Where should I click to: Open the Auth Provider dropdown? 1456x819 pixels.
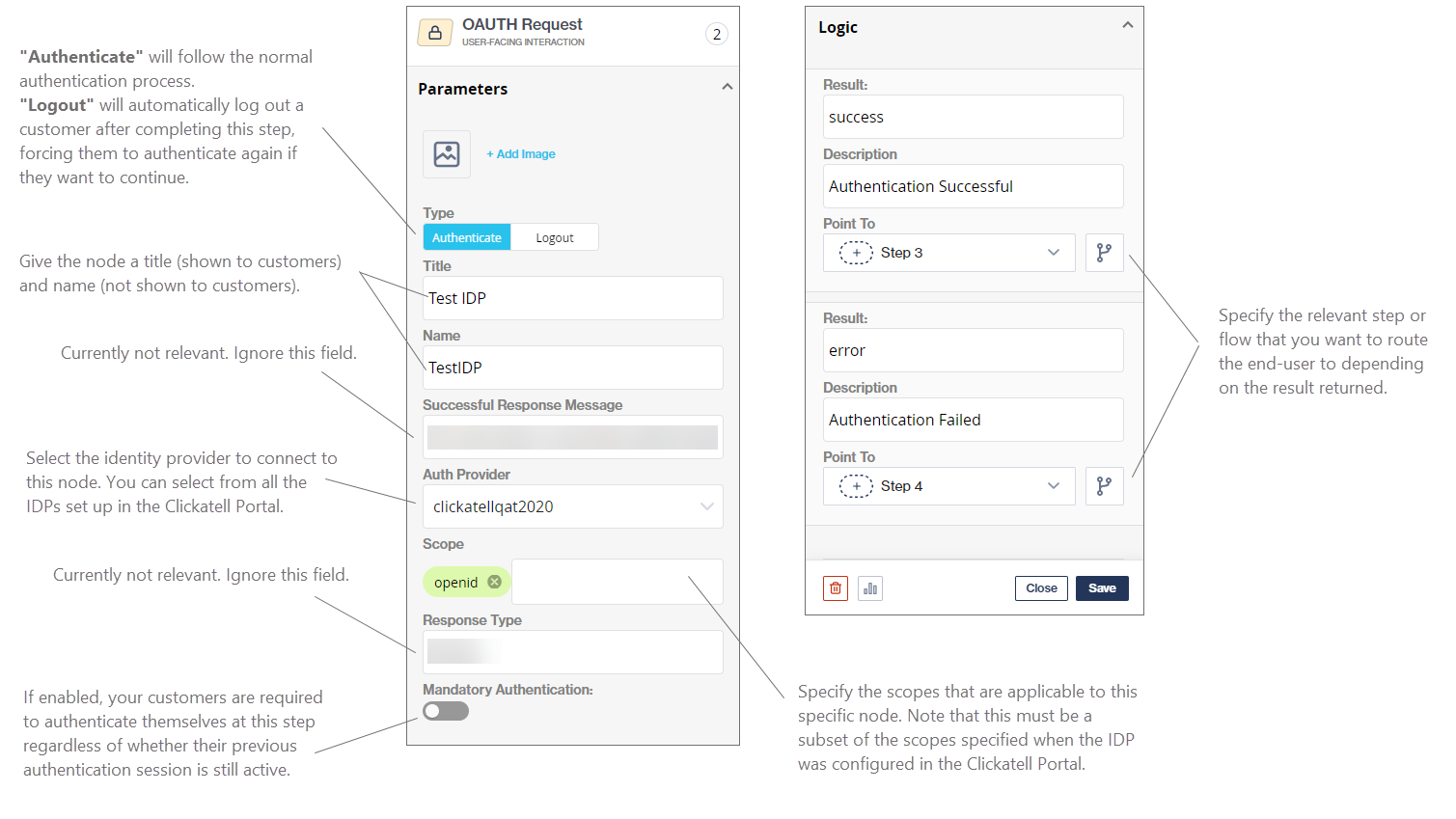[x=572, y=506]
